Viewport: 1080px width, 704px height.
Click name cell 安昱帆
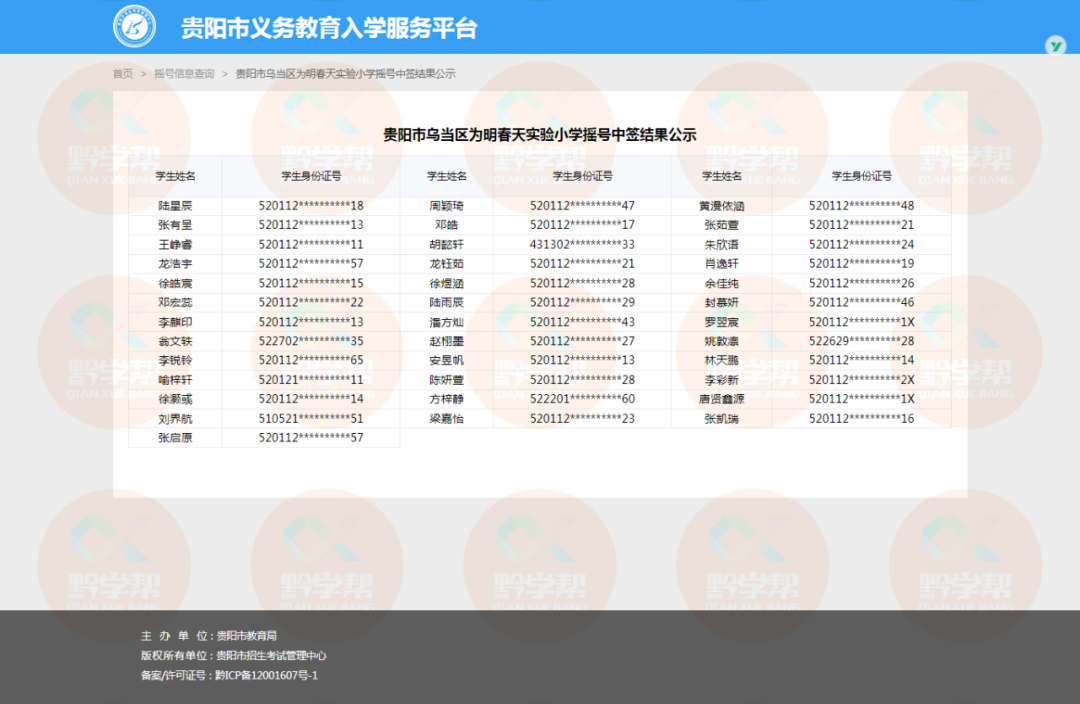point(446,360)
